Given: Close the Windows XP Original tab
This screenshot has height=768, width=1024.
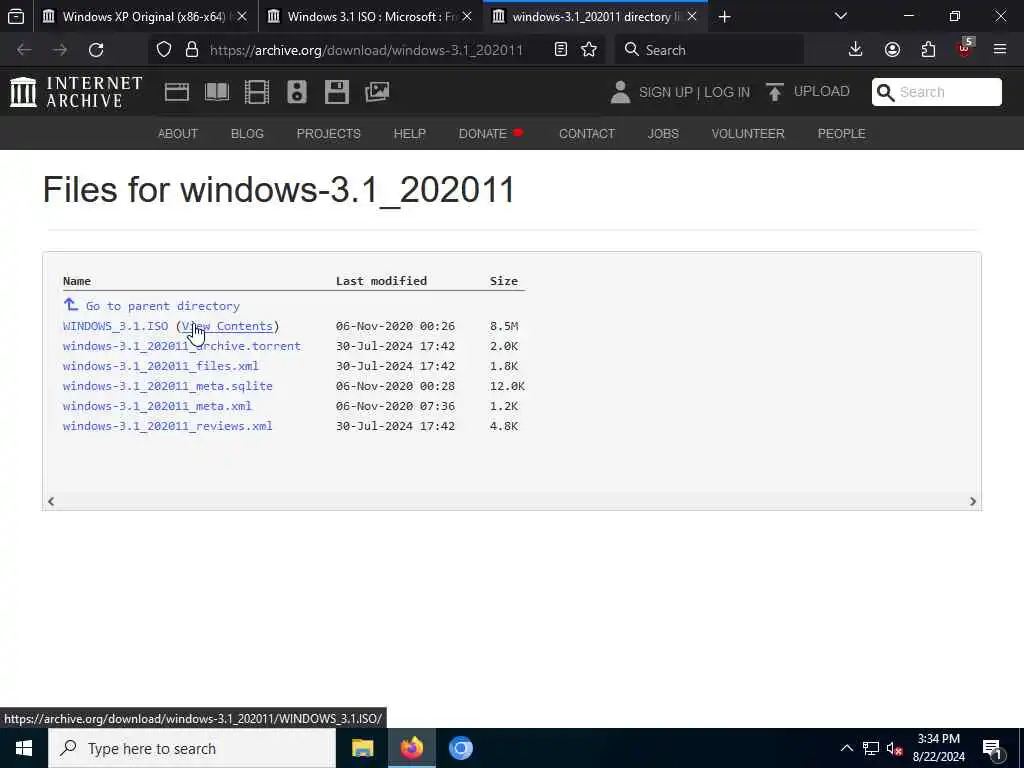Looking at the screenshot, I should [242, 16].
